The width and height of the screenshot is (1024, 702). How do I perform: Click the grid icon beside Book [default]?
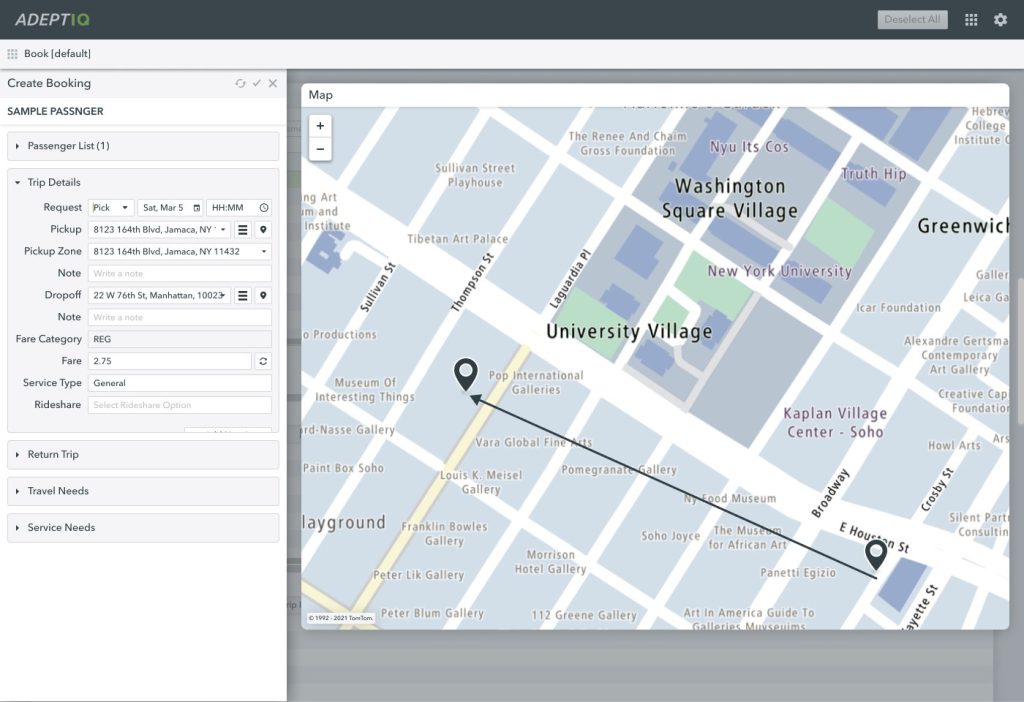pyautogui.click(x=14, y=53)
